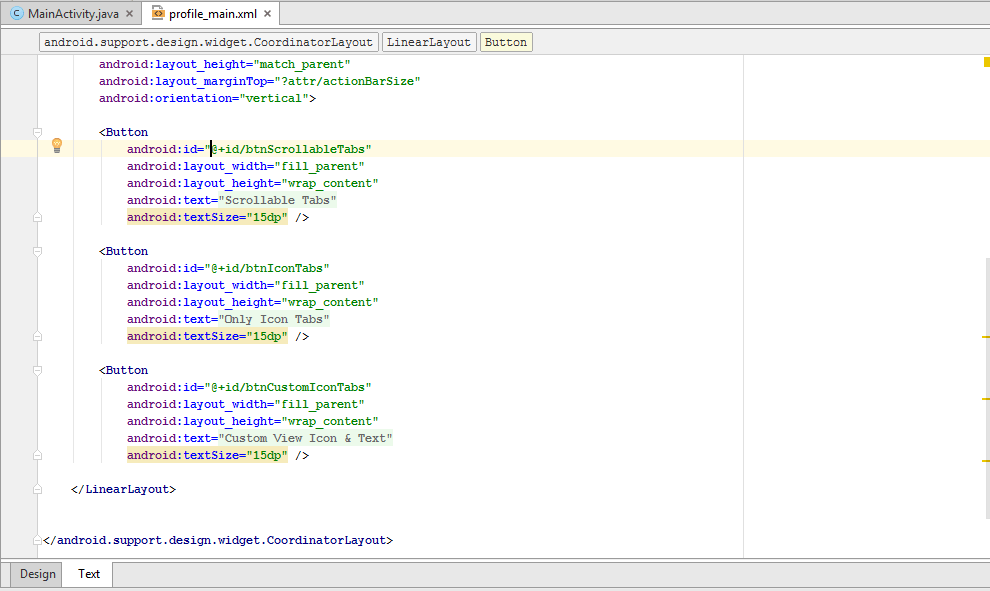The image size is (990, 591).
Task: Select LinearLayout in the breadcrumb bar
Action: (x=429, y=42)
